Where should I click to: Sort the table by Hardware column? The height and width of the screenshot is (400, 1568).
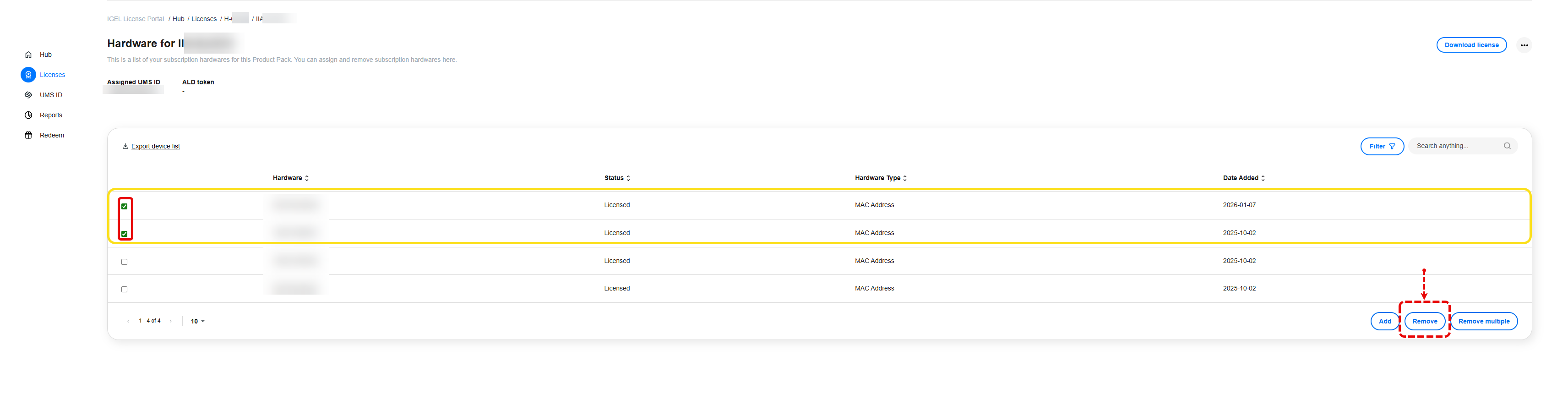pyautogui.click(x=290, y=178)
